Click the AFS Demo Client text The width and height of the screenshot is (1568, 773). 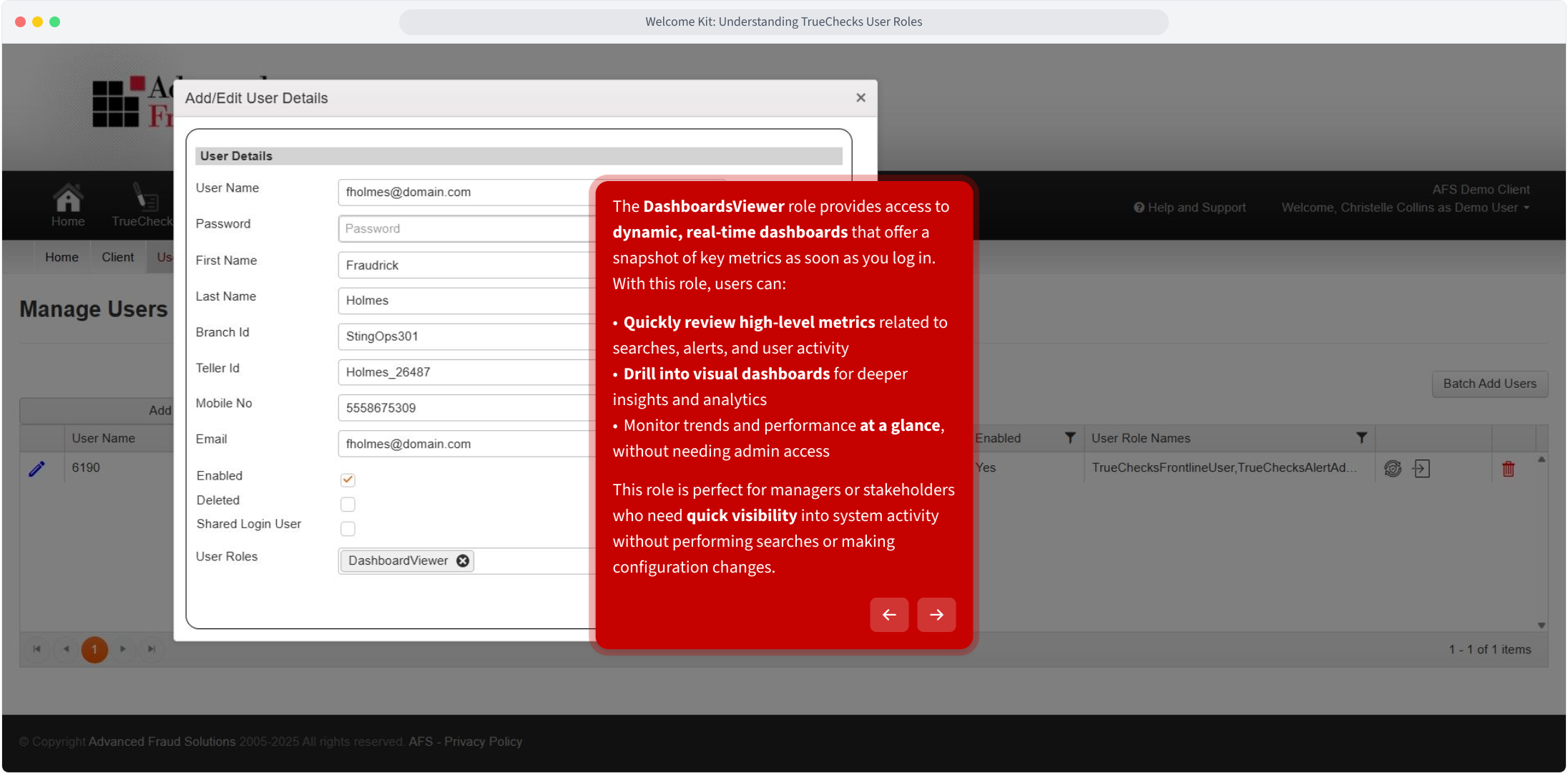pyautogui.click(x=1481, y=189)
